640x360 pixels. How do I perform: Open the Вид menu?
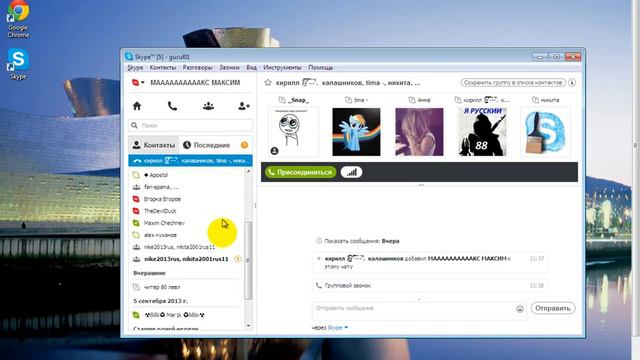click(x=251, y=67)
